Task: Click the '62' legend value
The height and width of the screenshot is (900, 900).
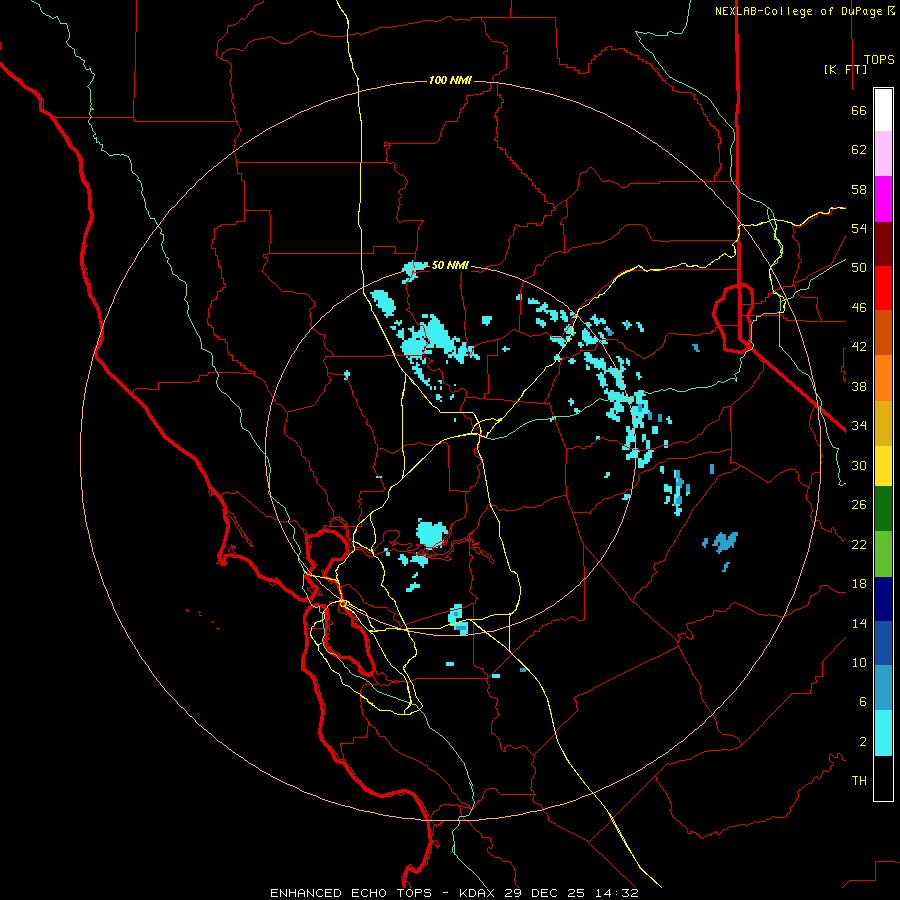Action: [859, 150]
